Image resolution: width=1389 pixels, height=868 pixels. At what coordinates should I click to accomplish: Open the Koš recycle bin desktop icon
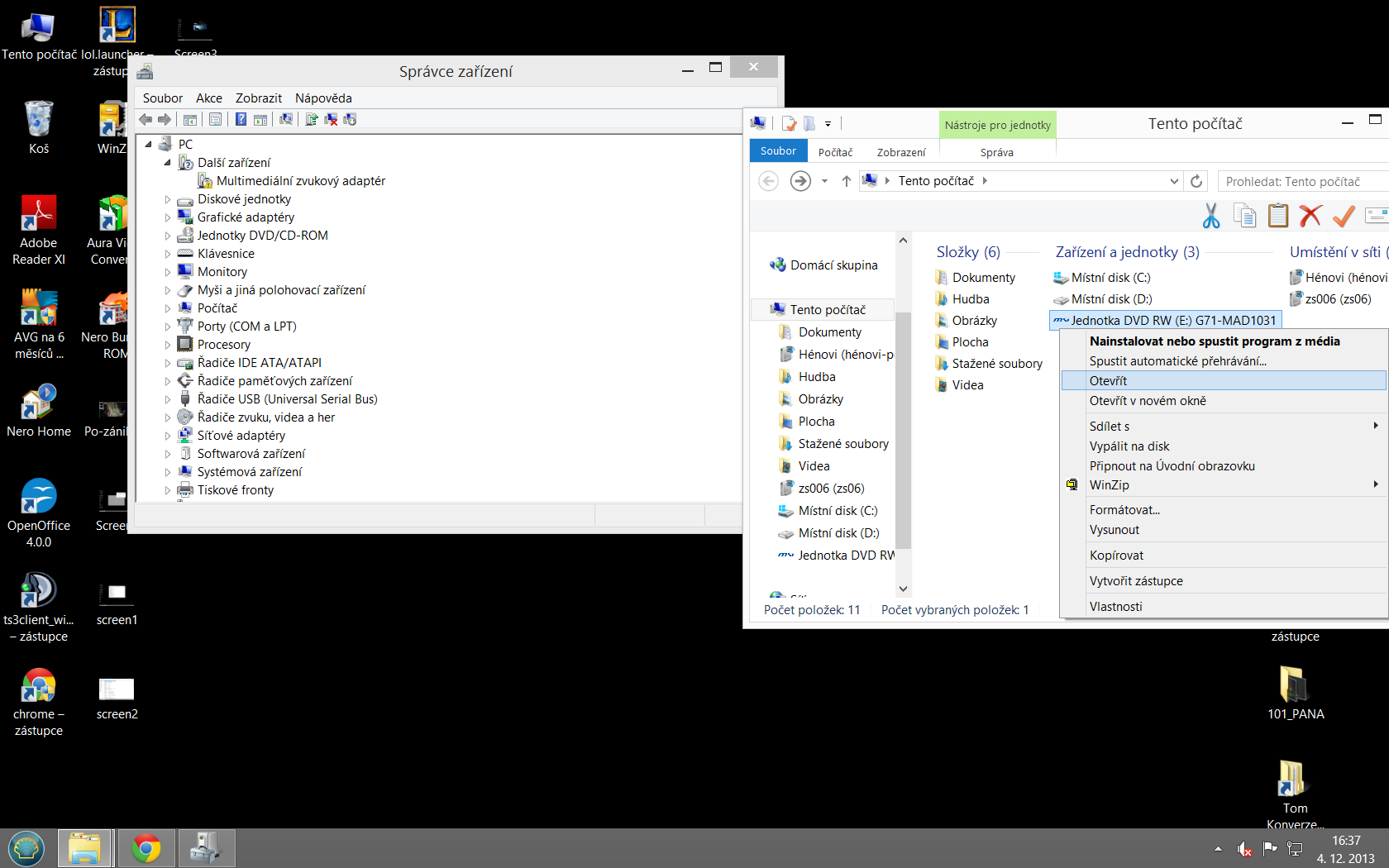click(39, 127)
